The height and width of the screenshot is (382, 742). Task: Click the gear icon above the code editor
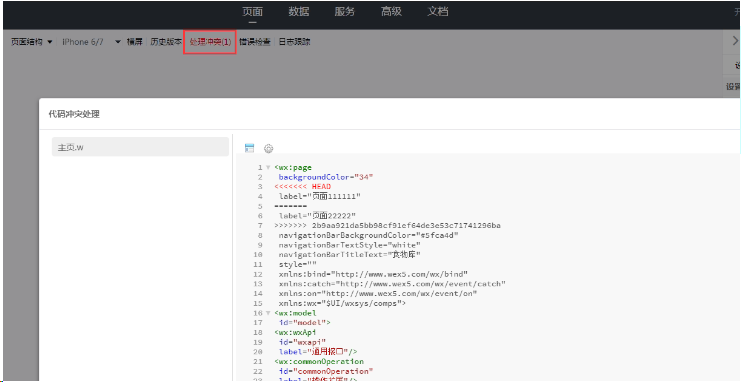tap(268, 149)
